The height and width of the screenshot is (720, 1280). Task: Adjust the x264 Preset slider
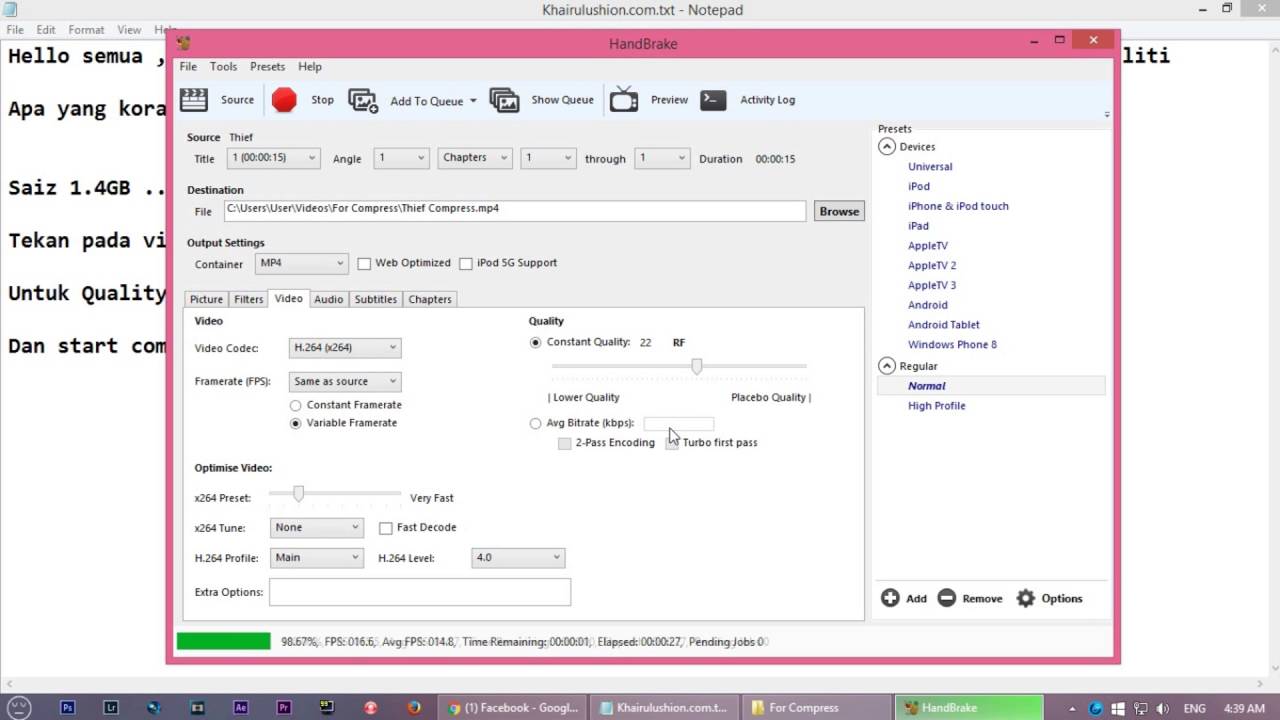(x=298, y=493)
